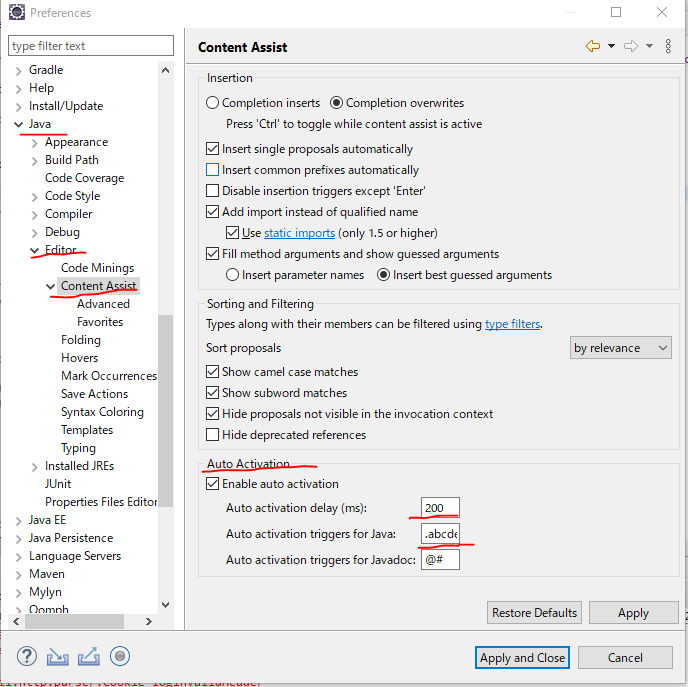Click the Auto activation delay field

440,508
